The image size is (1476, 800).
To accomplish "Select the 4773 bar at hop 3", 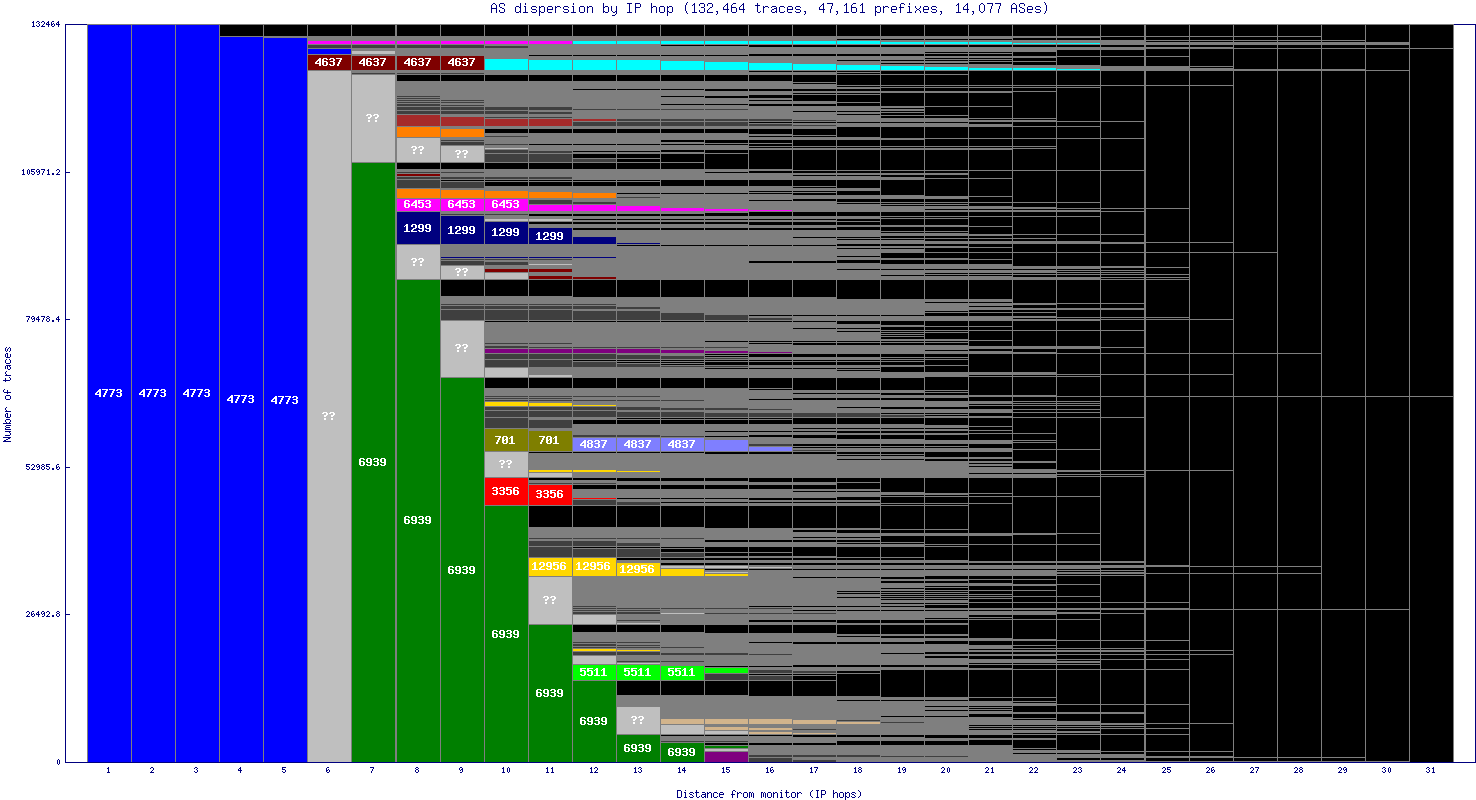I will (197, 393).
